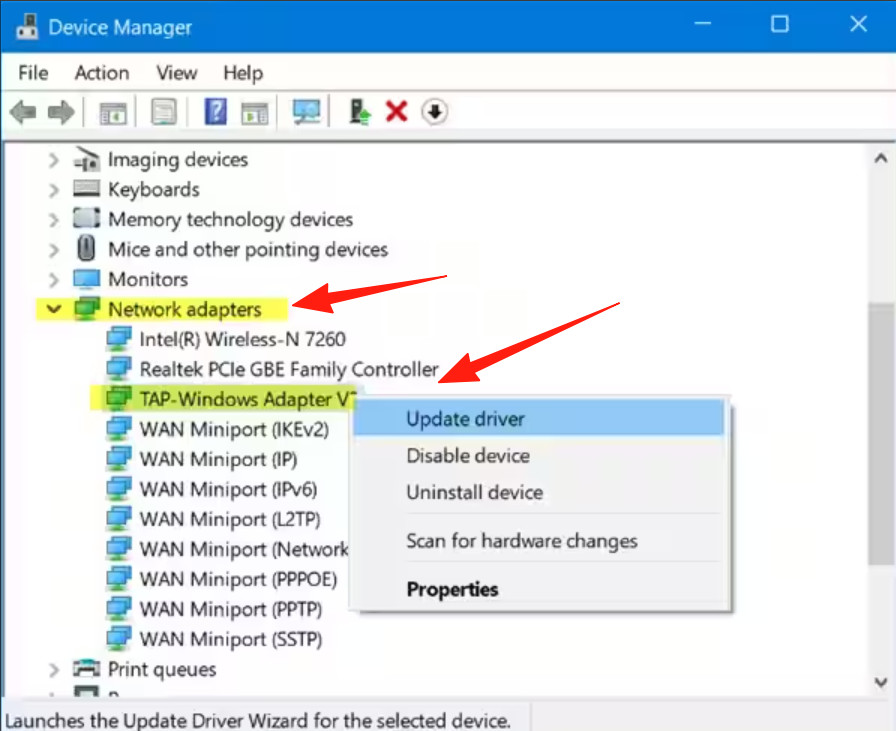896x731 pixels.
Task: Click the mouse icon beside Mice category
Action: click(86, 249)
